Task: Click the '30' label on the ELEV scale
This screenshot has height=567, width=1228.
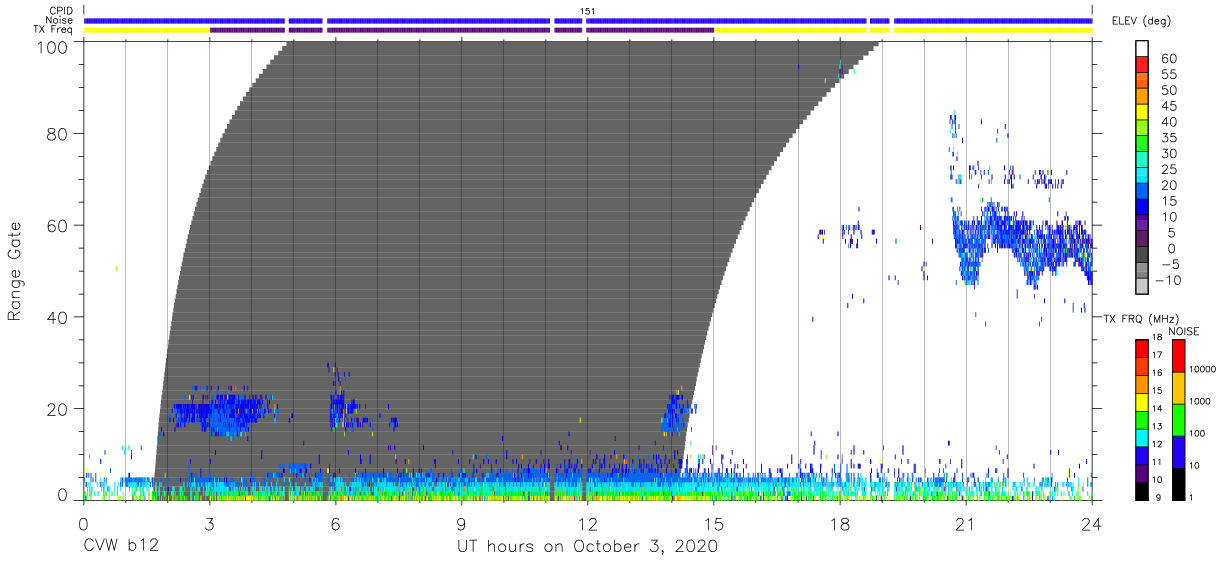Action: click(x=1169, y=153)
